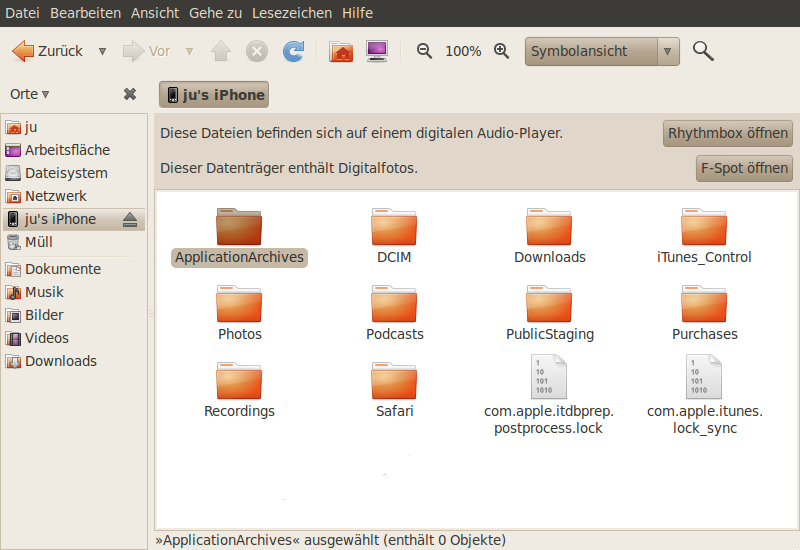Open the Symbolansicht view mode dropdown

pyautogui.click(x=602, y=51)
